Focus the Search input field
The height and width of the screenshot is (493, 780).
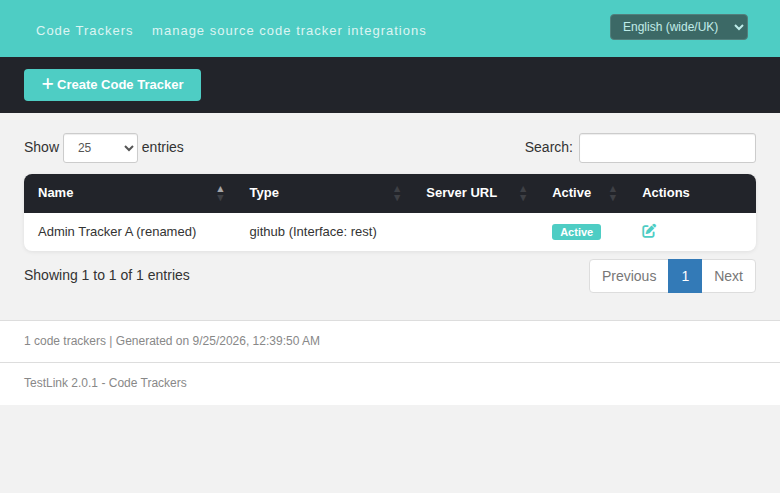667,148
